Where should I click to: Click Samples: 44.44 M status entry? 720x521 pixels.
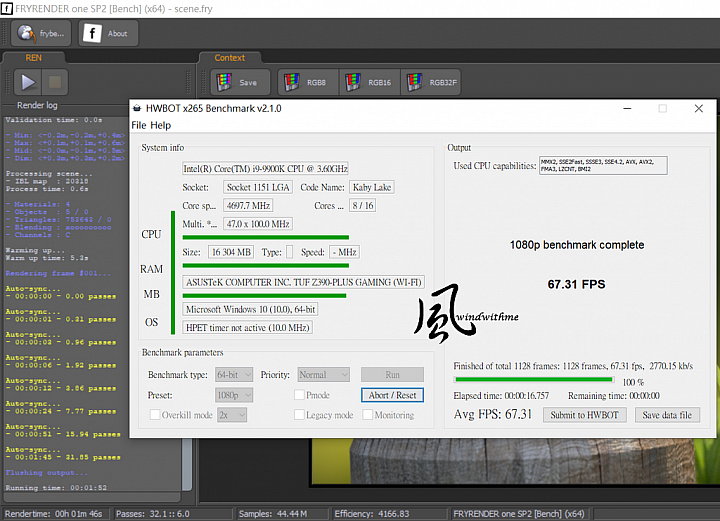point(273,514)
